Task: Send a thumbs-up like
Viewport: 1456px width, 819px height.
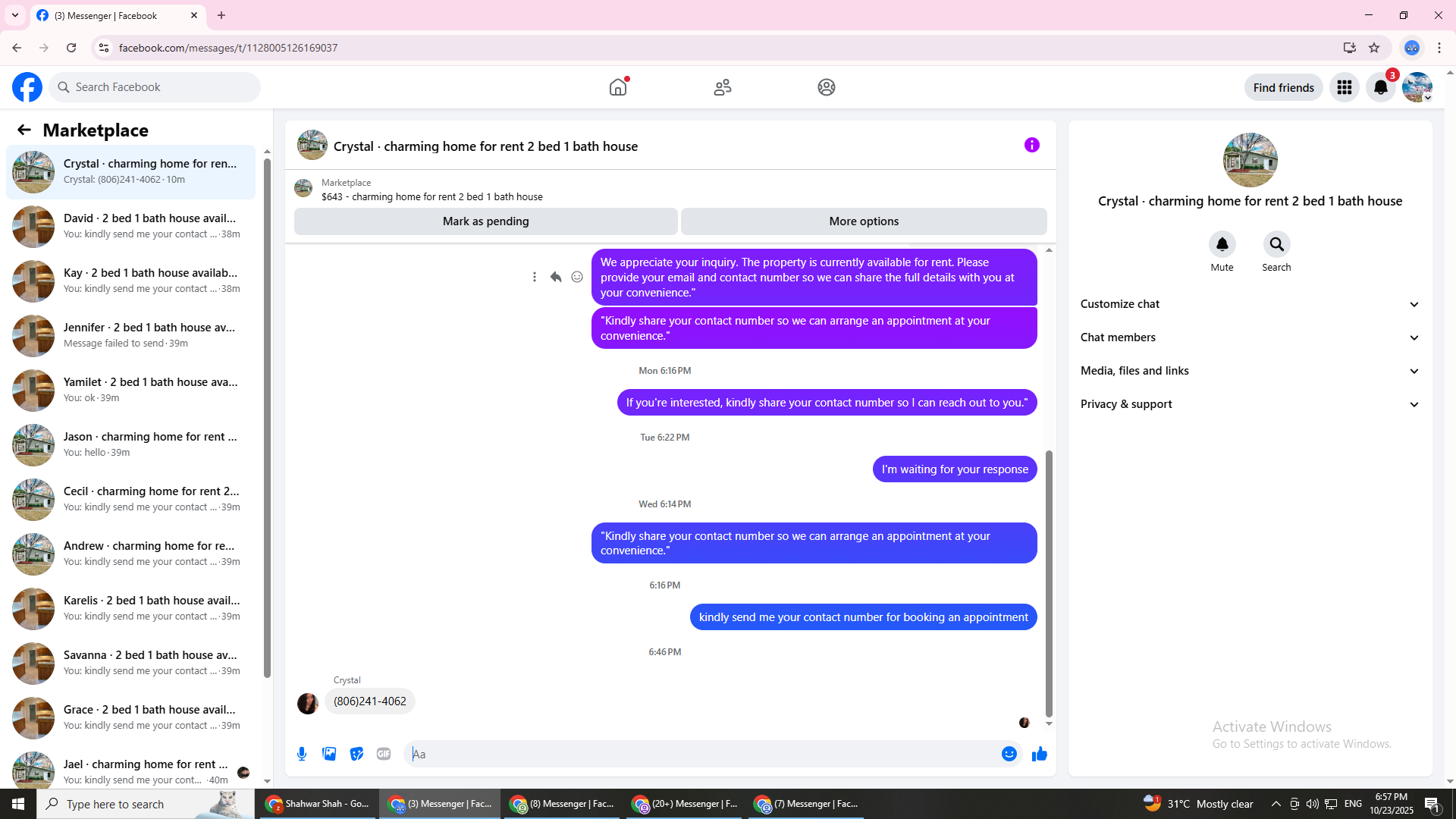Action: (x=1039, y=754)
